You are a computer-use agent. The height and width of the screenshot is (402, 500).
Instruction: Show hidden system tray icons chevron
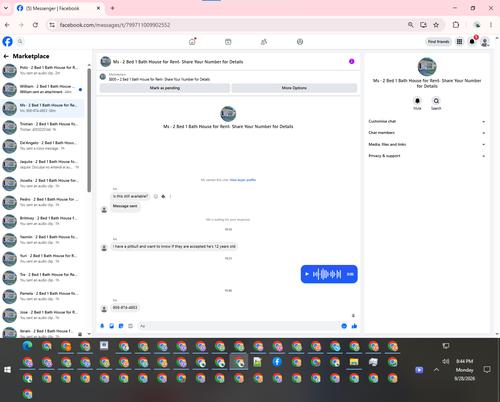(436, 370)
